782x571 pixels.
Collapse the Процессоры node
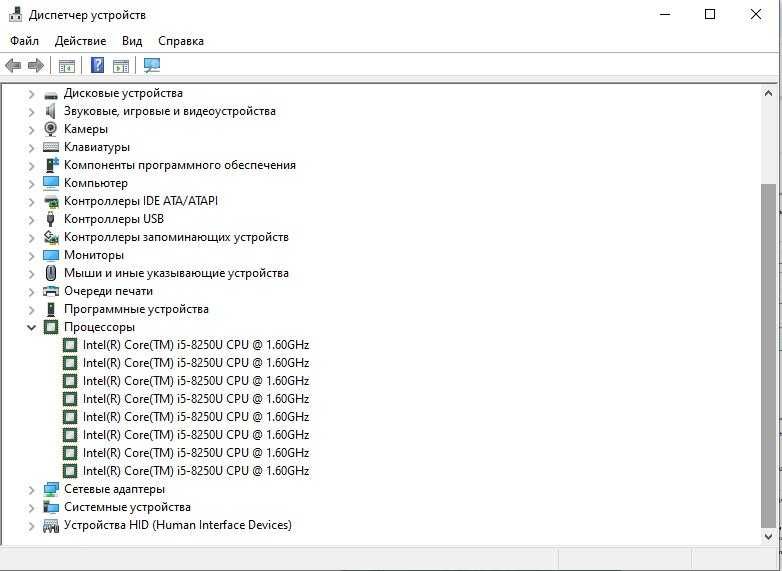tap(31, 328)
